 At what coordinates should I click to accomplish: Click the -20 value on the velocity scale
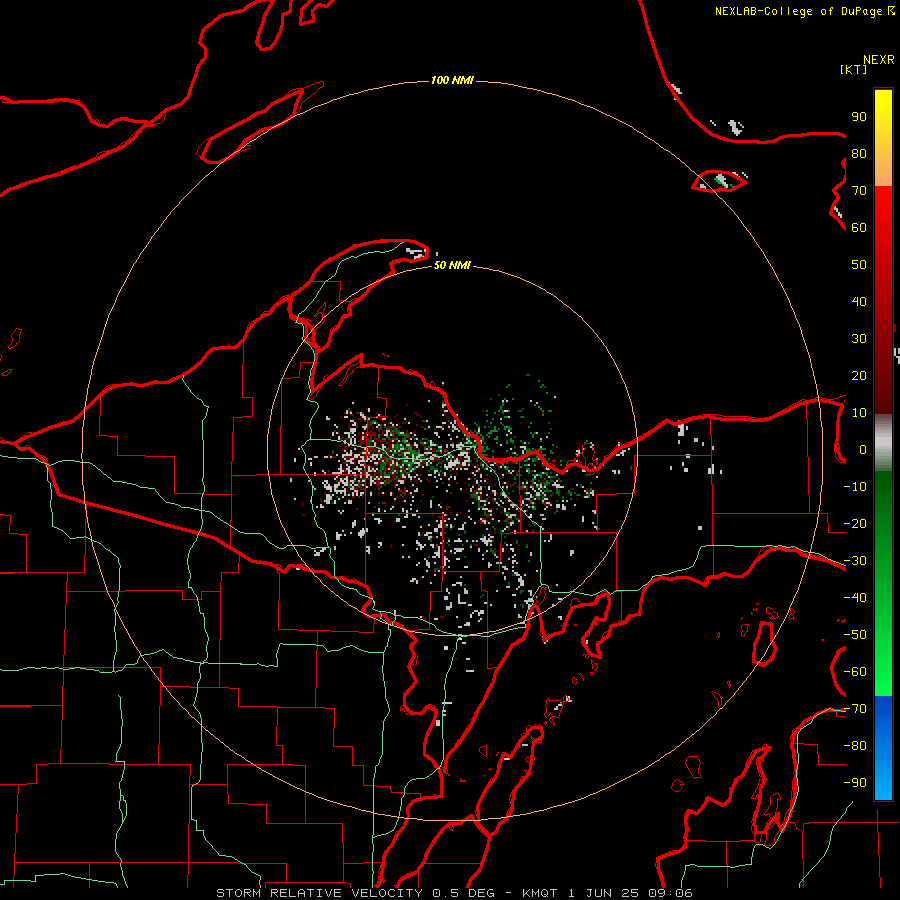(x=855, y=524)
